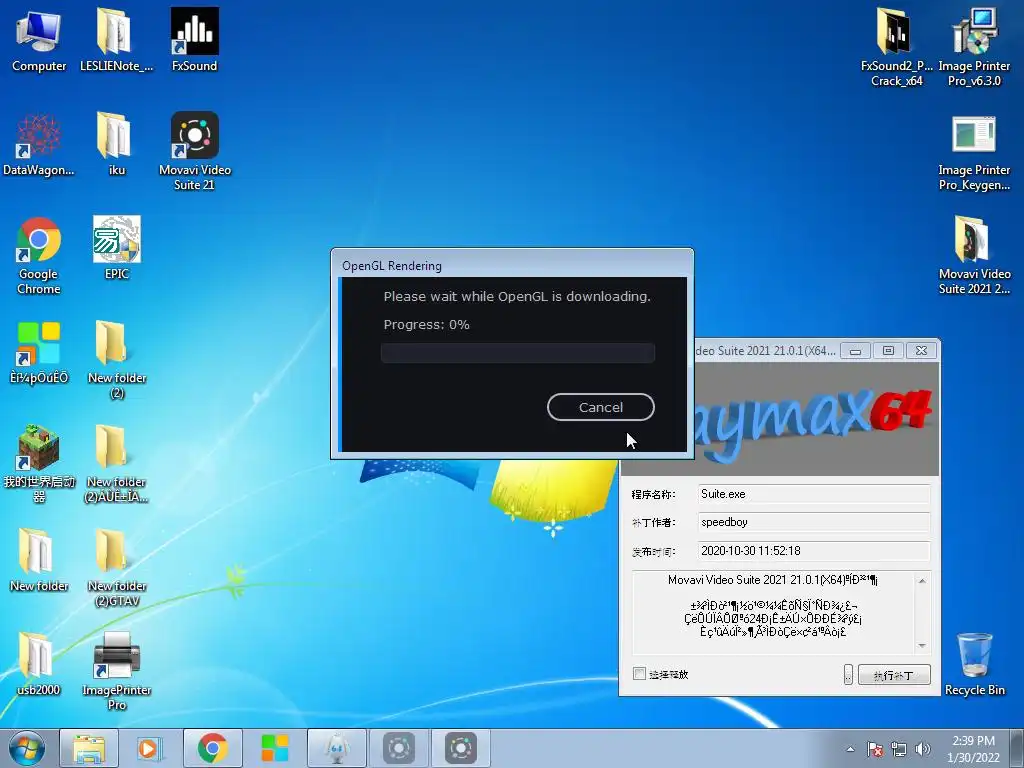
Task: Switch to Chrome in the taskbar
Action: click(212, 748)
